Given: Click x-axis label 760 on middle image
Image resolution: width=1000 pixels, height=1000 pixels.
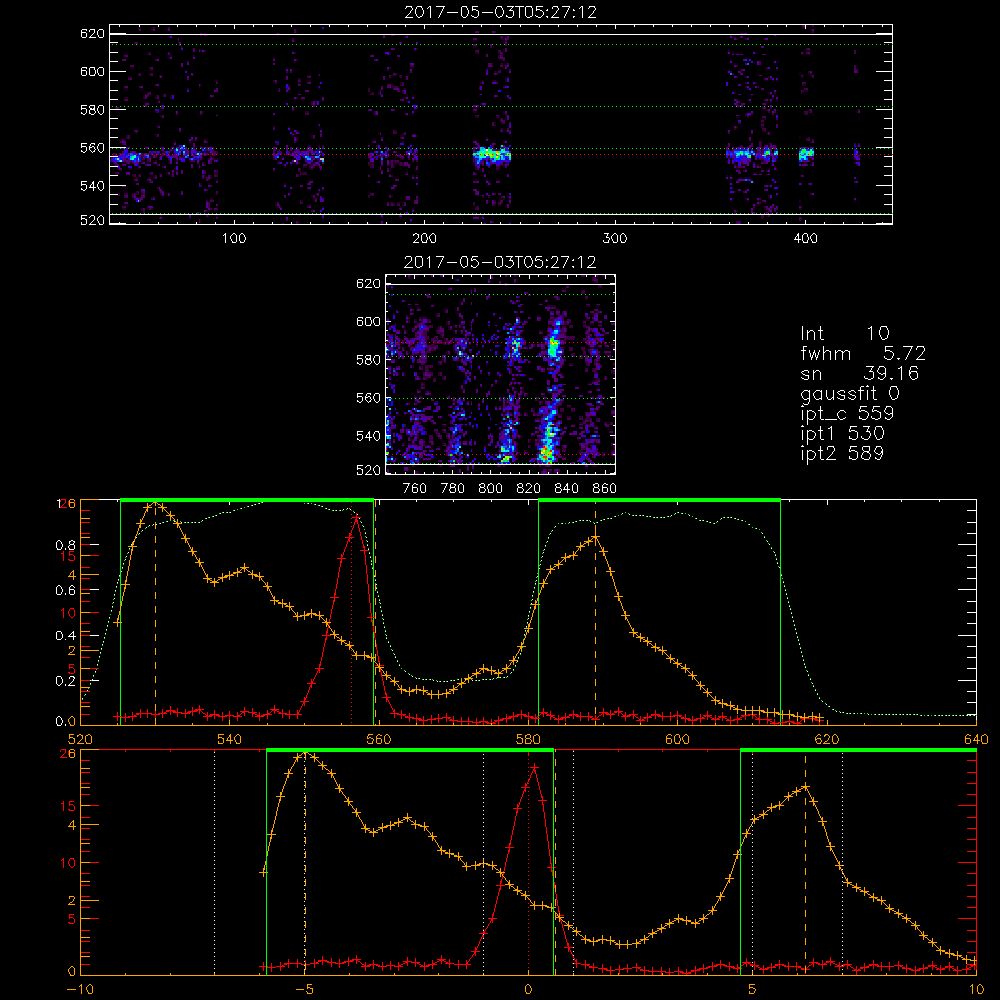Looking at the screenshot, I should [415, 489].
